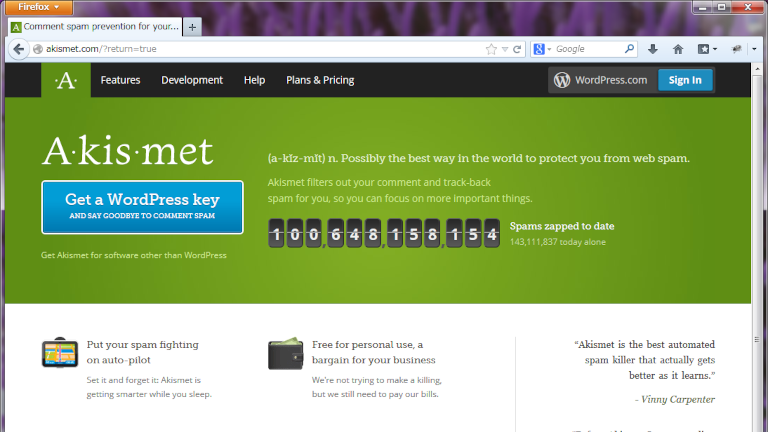Viewport: 768px width, 432px height.
Task: Click Put your spam fighting heading
Action: (x=143, y=352)
